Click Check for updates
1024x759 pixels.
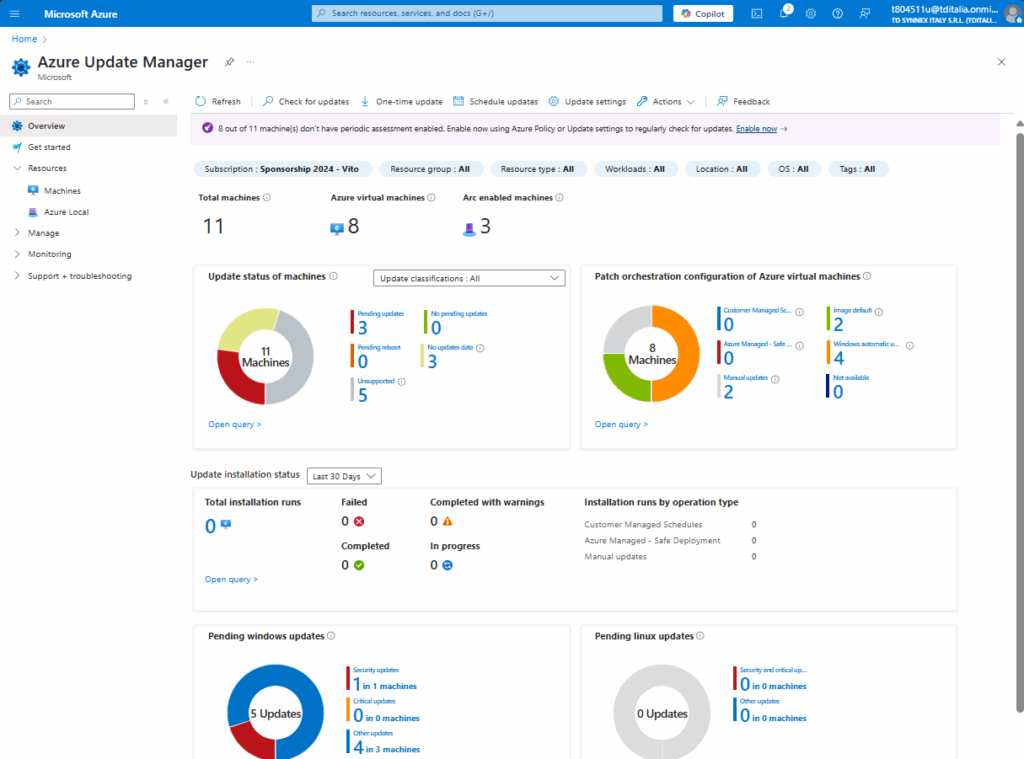pos(306,101)
